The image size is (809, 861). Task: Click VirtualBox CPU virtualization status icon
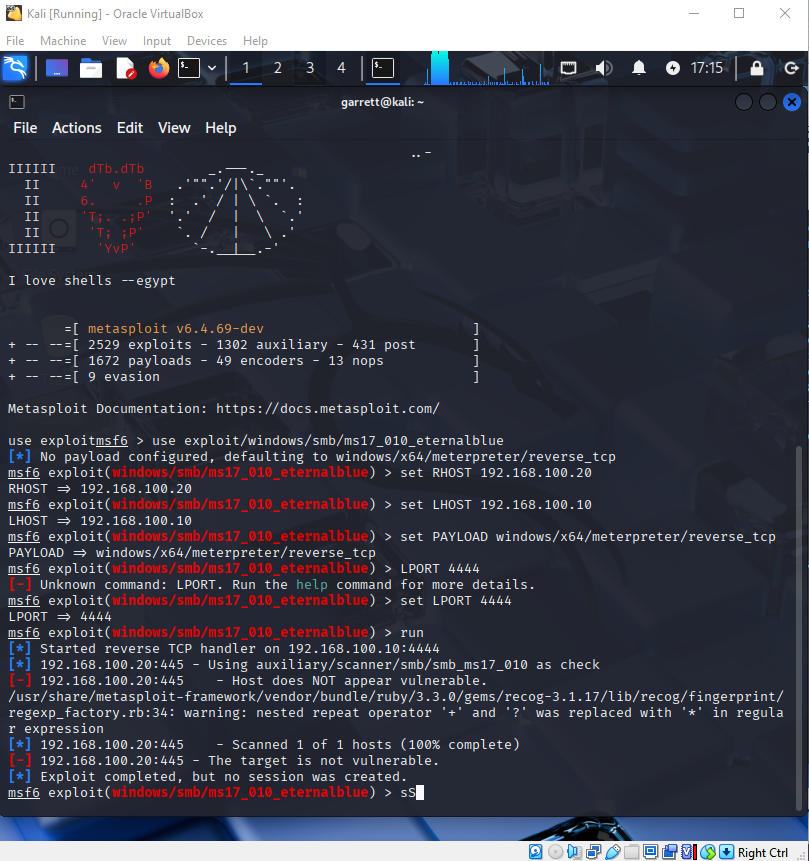[x=689, y=852]
